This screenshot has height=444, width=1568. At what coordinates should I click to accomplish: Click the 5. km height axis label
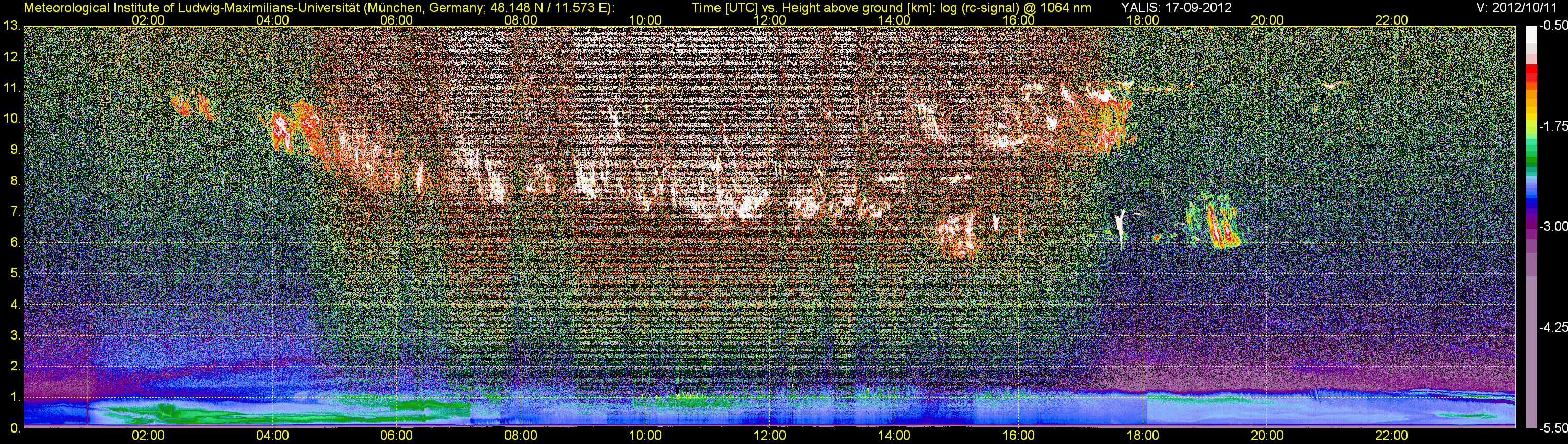(x=15, y=274)
